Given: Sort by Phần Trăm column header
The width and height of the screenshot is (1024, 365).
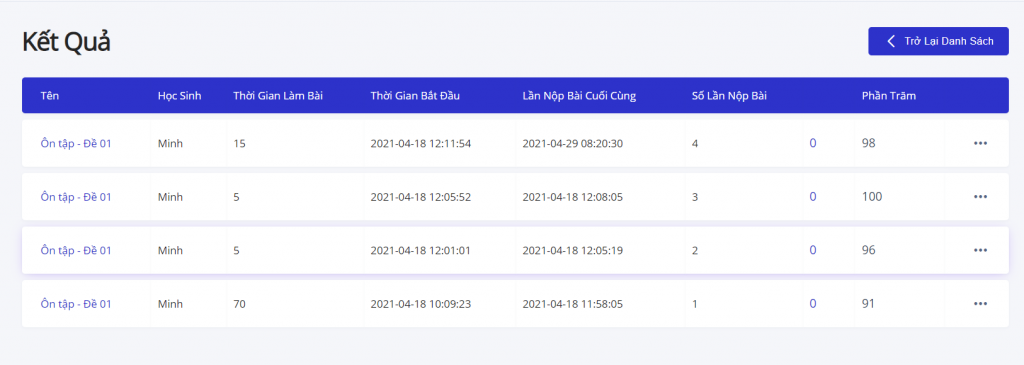Looking at the screenshot, I should [x=888, y=96].
